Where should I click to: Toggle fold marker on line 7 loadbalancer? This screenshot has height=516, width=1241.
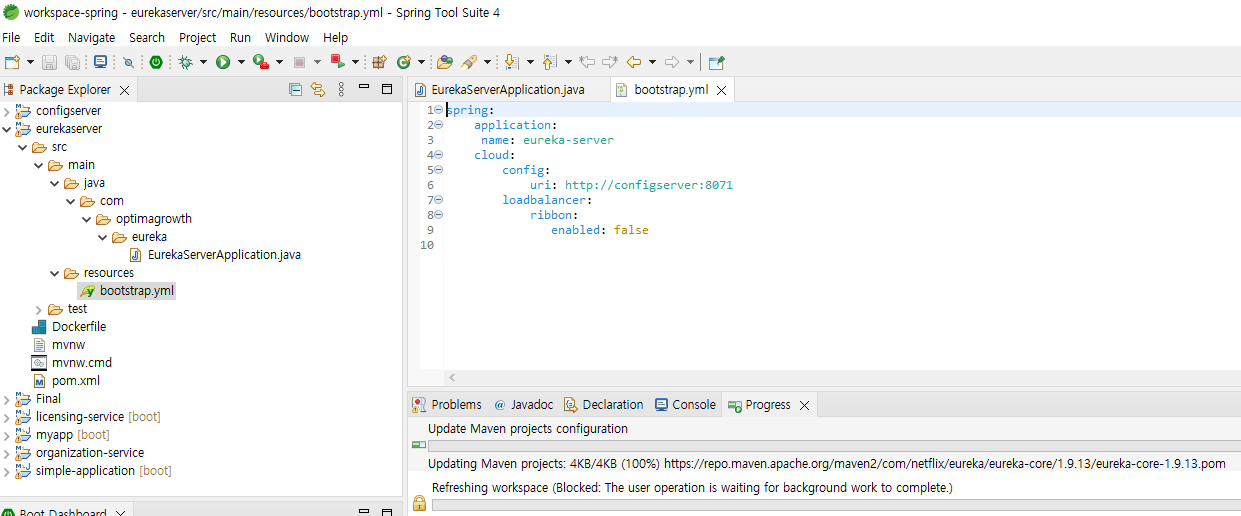438,200
